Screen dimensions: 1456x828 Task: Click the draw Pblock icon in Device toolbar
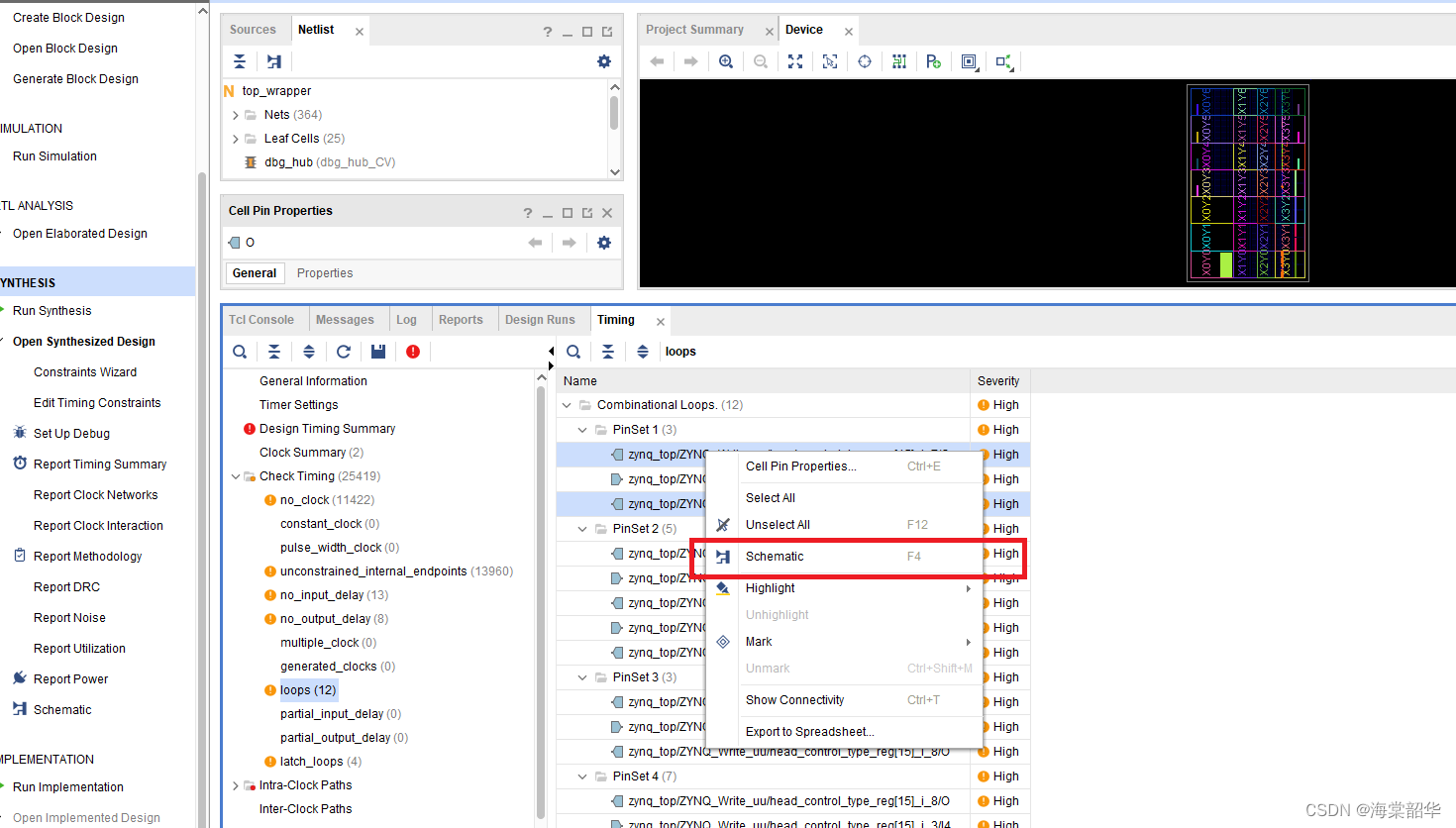(934, 61)
